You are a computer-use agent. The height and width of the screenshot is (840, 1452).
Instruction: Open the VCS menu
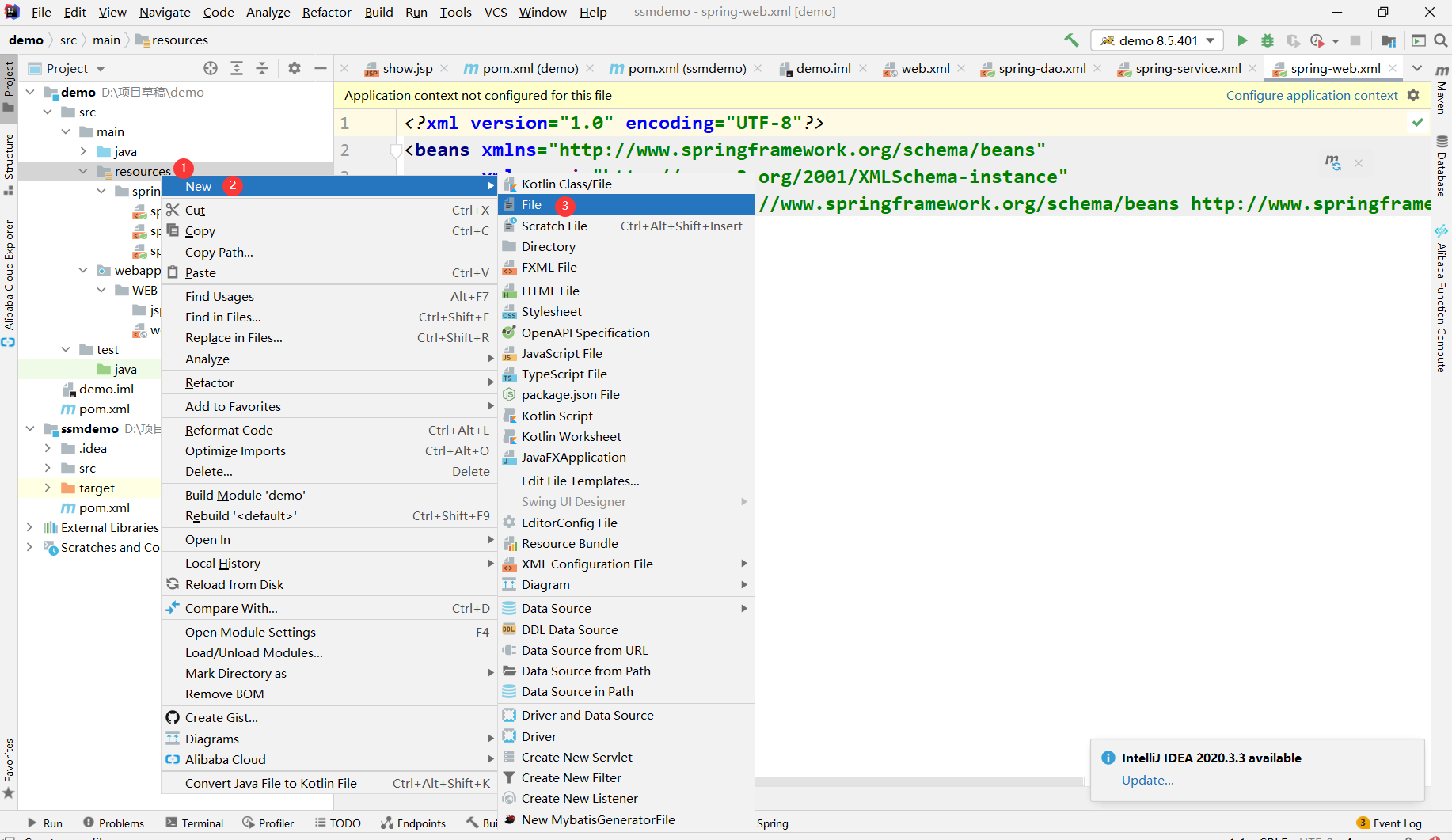coord(496,12)
